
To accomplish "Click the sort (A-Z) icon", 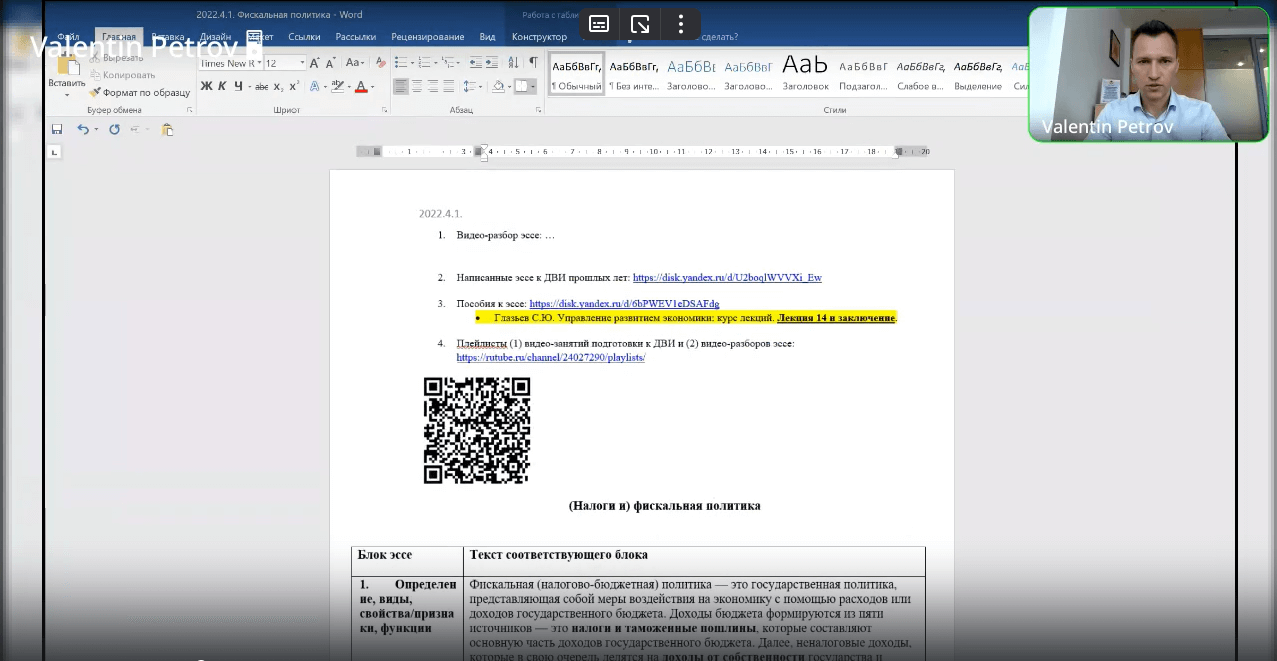I will click(x=515, y=63).
